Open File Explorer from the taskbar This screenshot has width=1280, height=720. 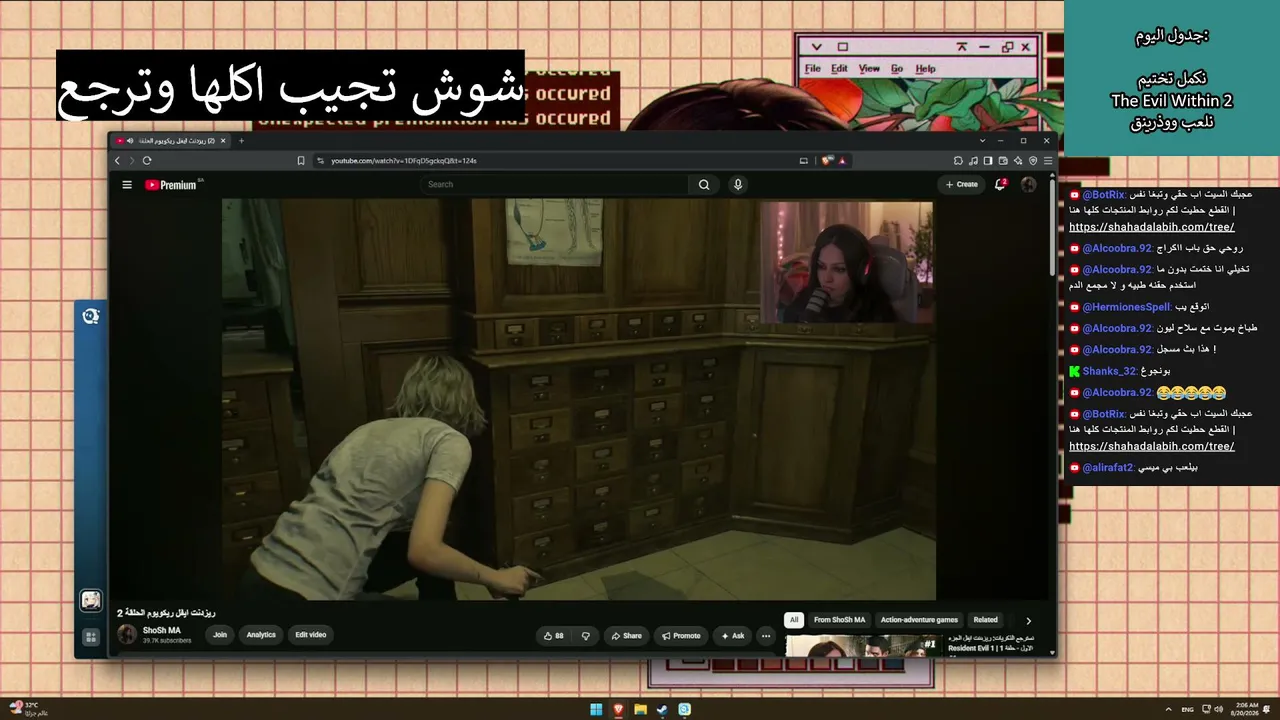click(640, 710)
